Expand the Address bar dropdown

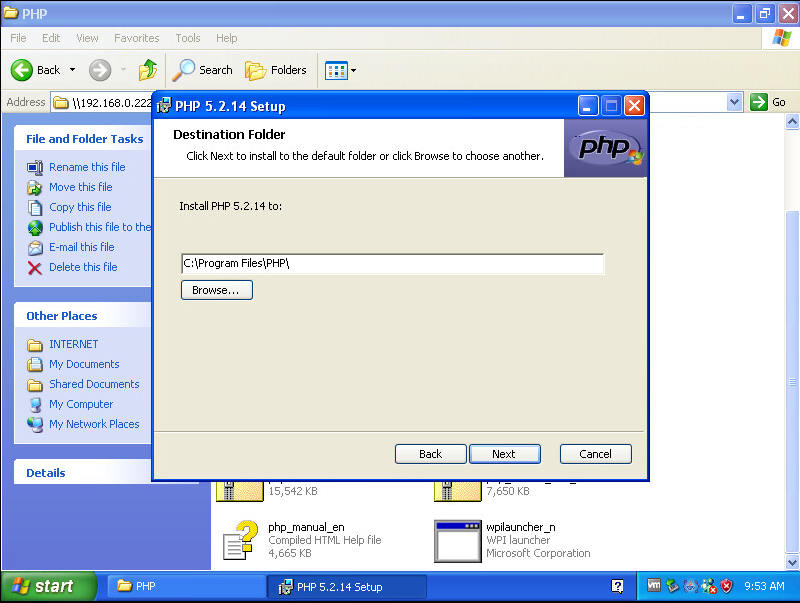pos(734,102)
